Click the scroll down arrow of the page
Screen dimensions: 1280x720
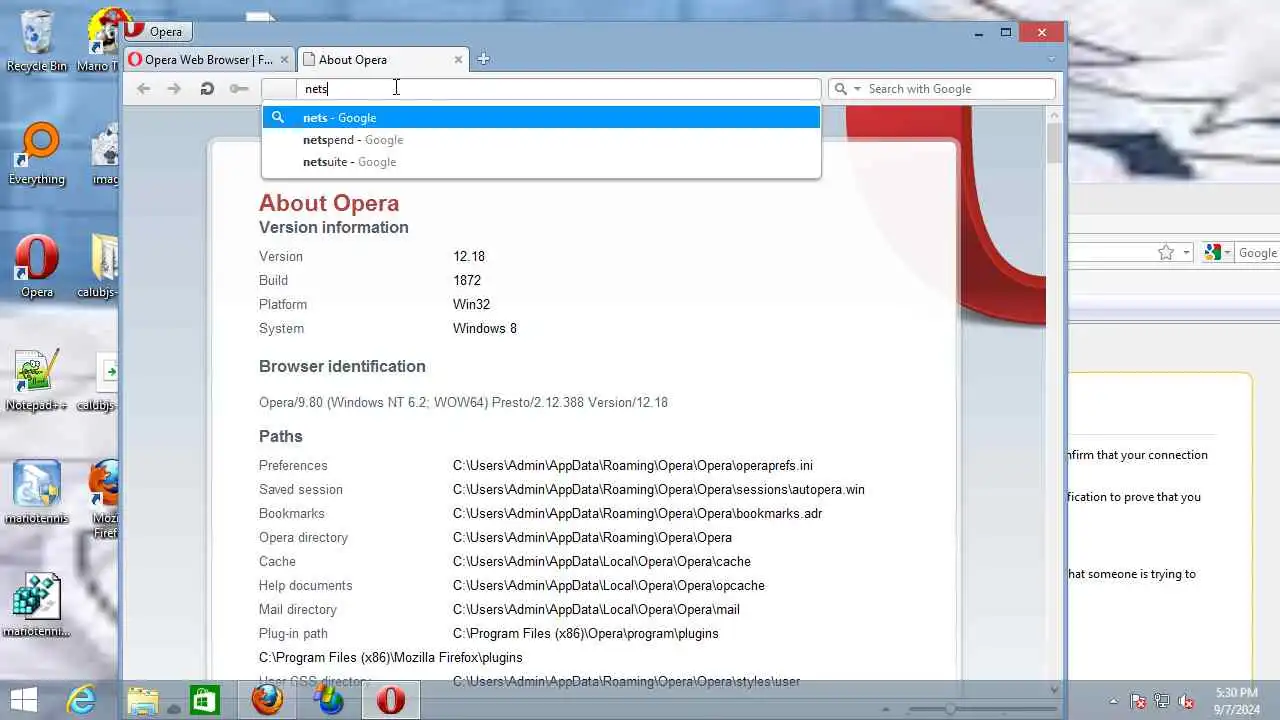tap(1054, 689)
